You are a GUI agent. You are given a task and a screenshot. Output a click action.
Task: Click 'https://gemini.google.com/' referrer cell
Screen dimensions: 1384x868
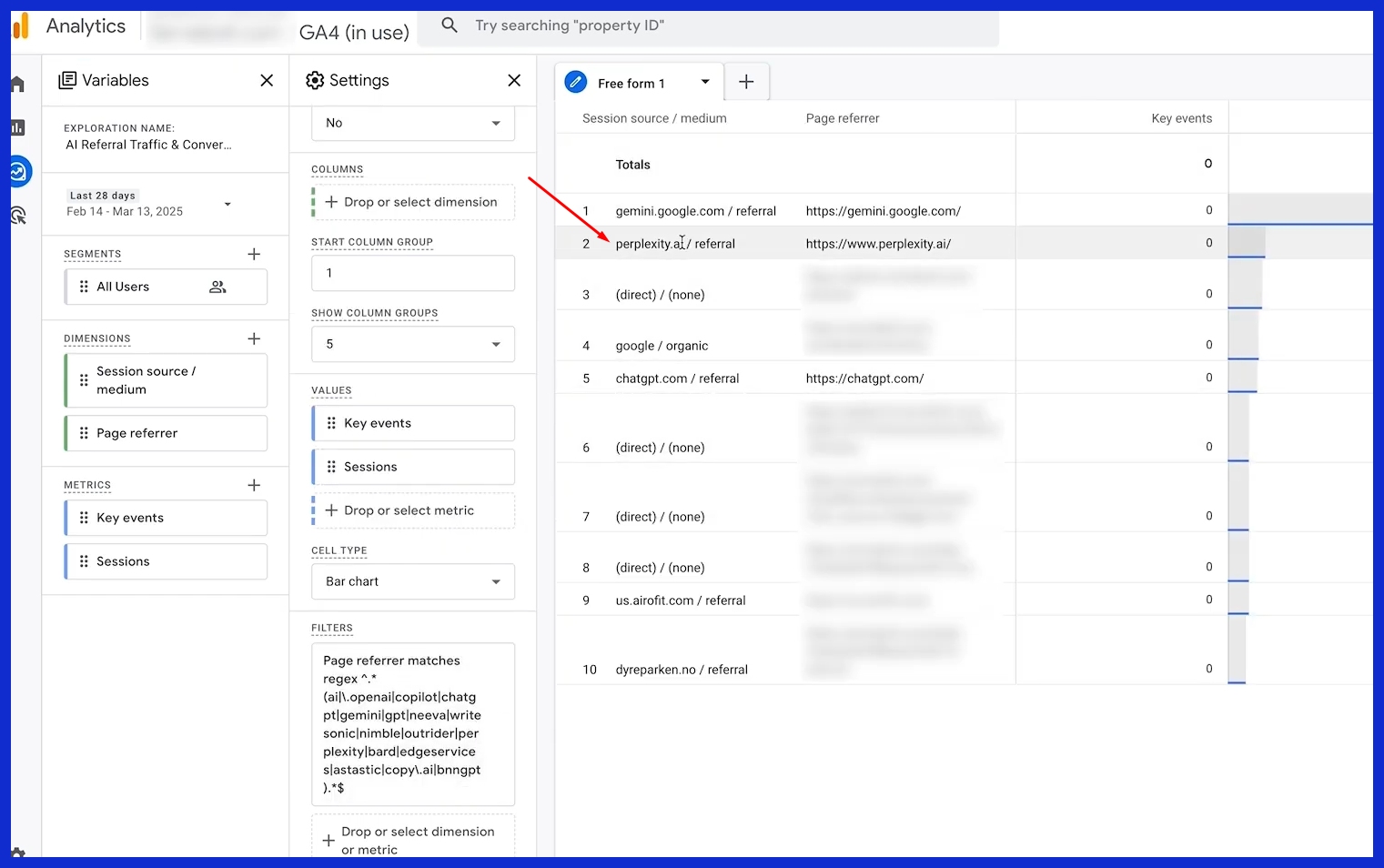click(883, 211)
